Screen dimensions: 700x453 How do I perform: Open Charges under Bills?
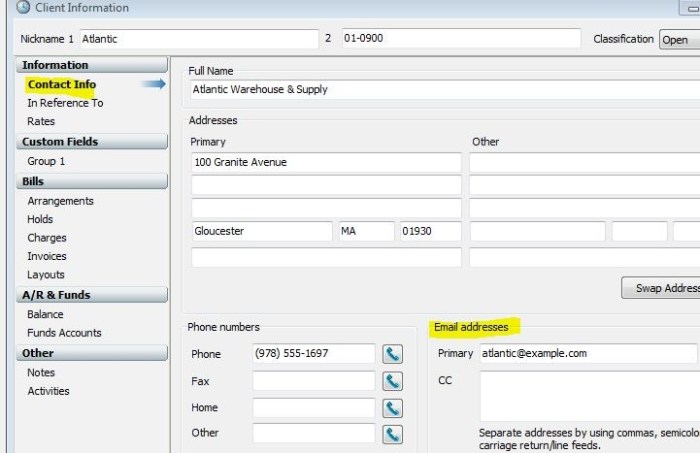point(47,238)
